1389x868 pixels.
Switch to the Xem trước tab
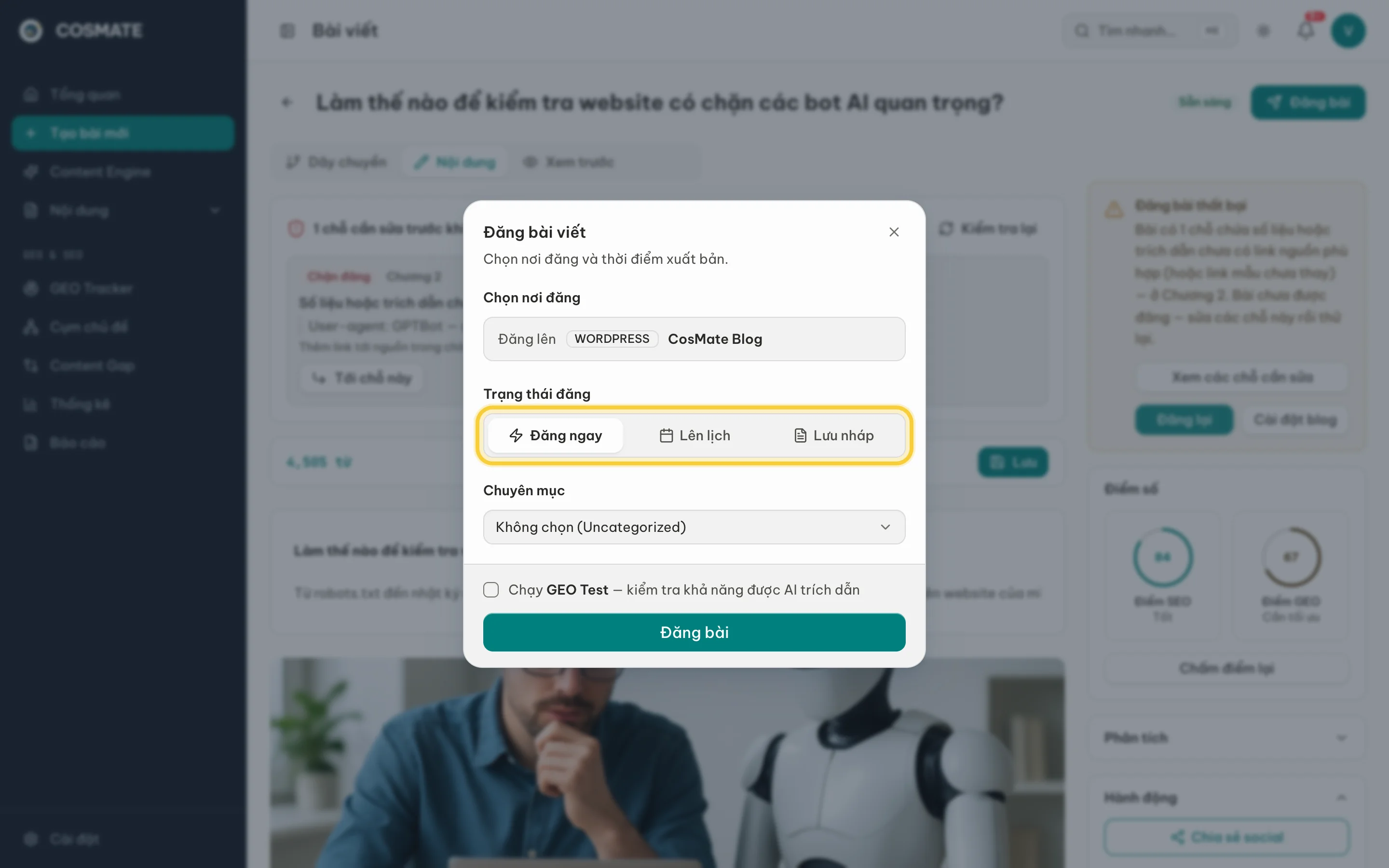569,162
